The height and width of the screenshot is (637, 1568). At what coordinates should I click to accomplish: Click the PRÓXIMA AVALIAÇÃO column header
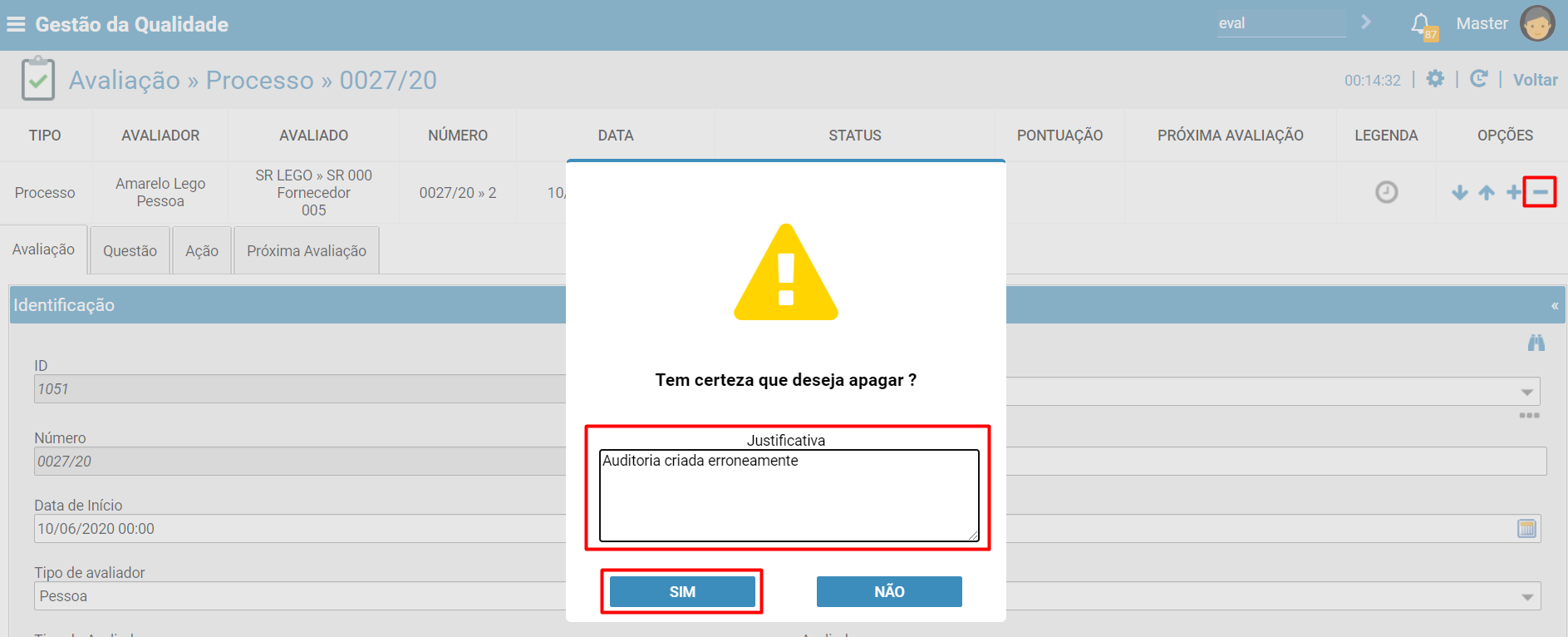coord(1231,135)
